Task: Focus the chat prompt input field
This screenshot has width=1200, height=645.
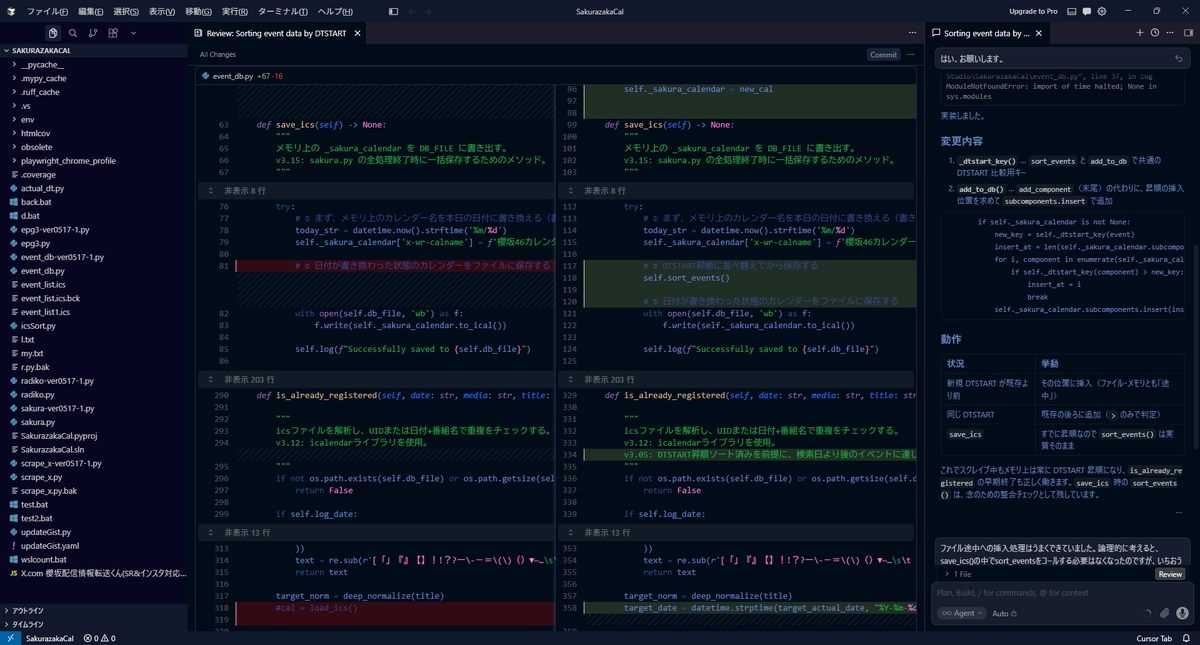Action: tap(1062, 593)
